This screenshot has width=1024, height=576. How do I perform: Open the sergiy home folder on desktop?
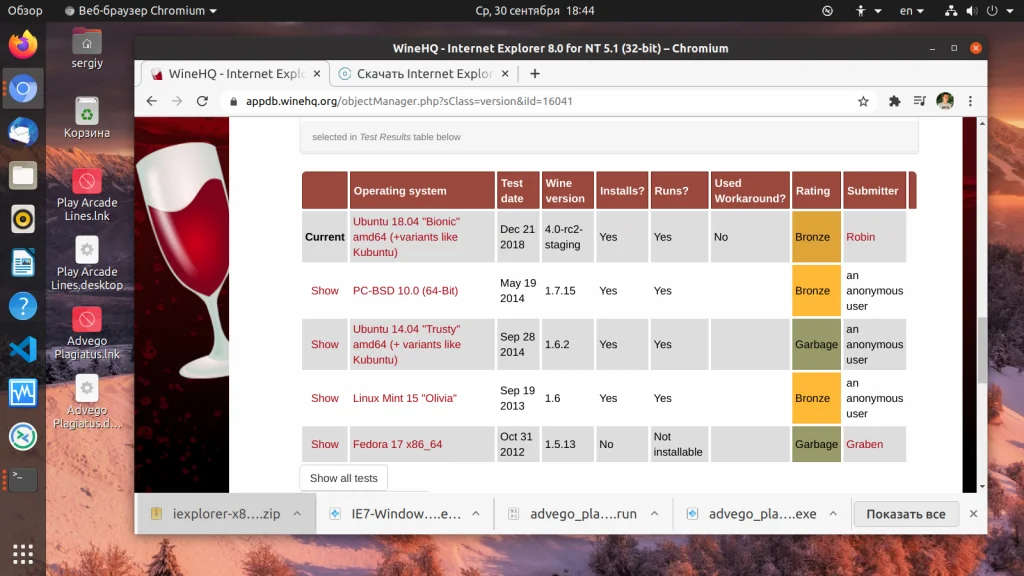87,48
